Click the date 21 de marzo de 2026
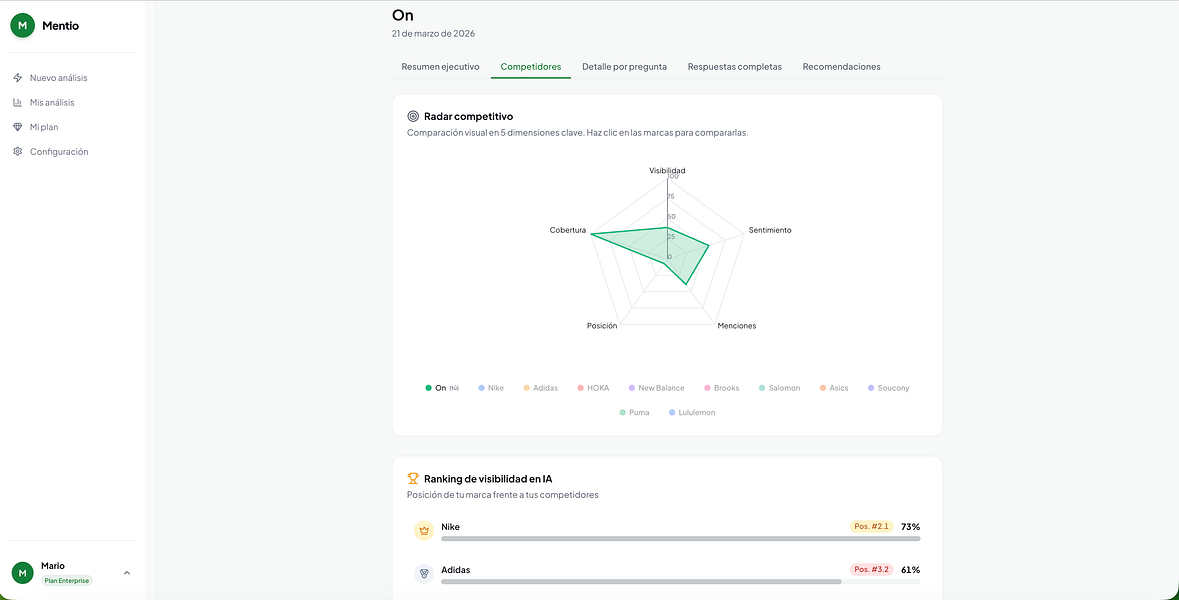1179x600 pixels. 433,34
